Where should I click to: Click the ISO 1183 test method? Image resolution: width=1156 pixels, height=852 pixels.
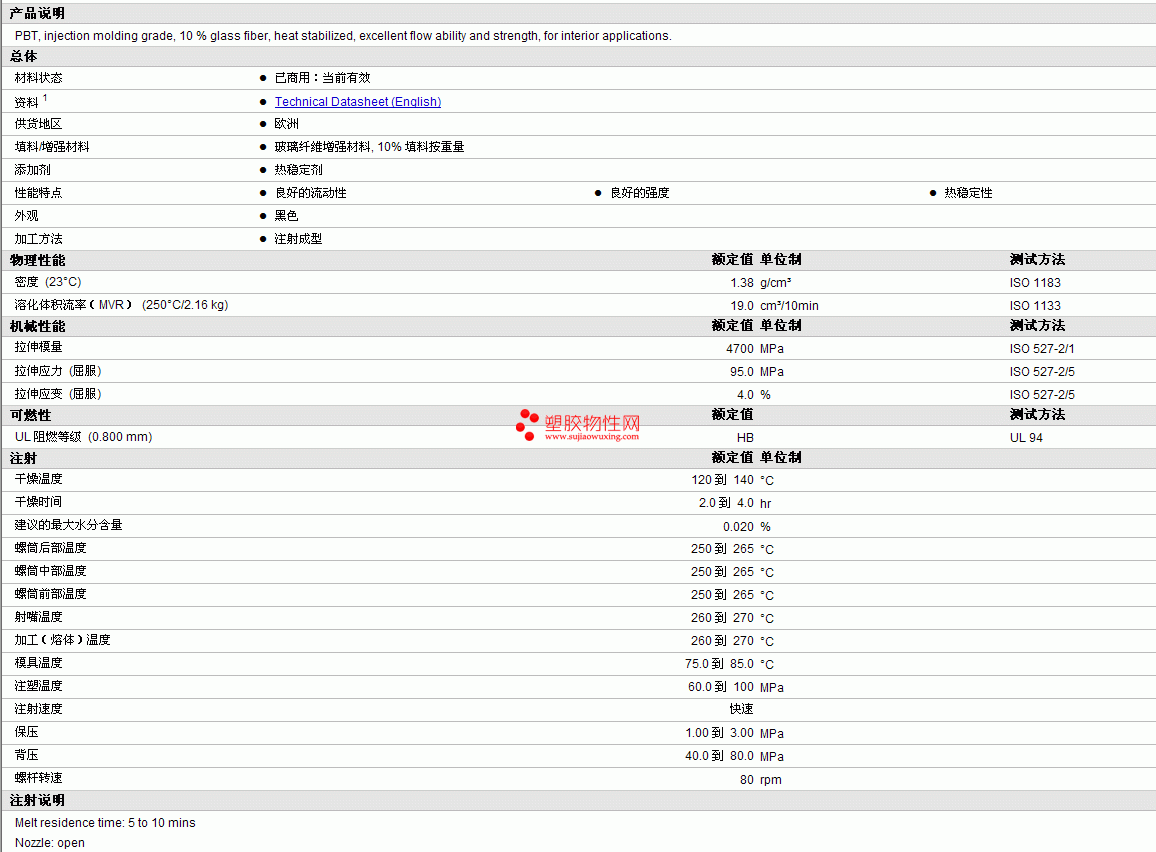pyautogui.click(x=1035, y=283)
